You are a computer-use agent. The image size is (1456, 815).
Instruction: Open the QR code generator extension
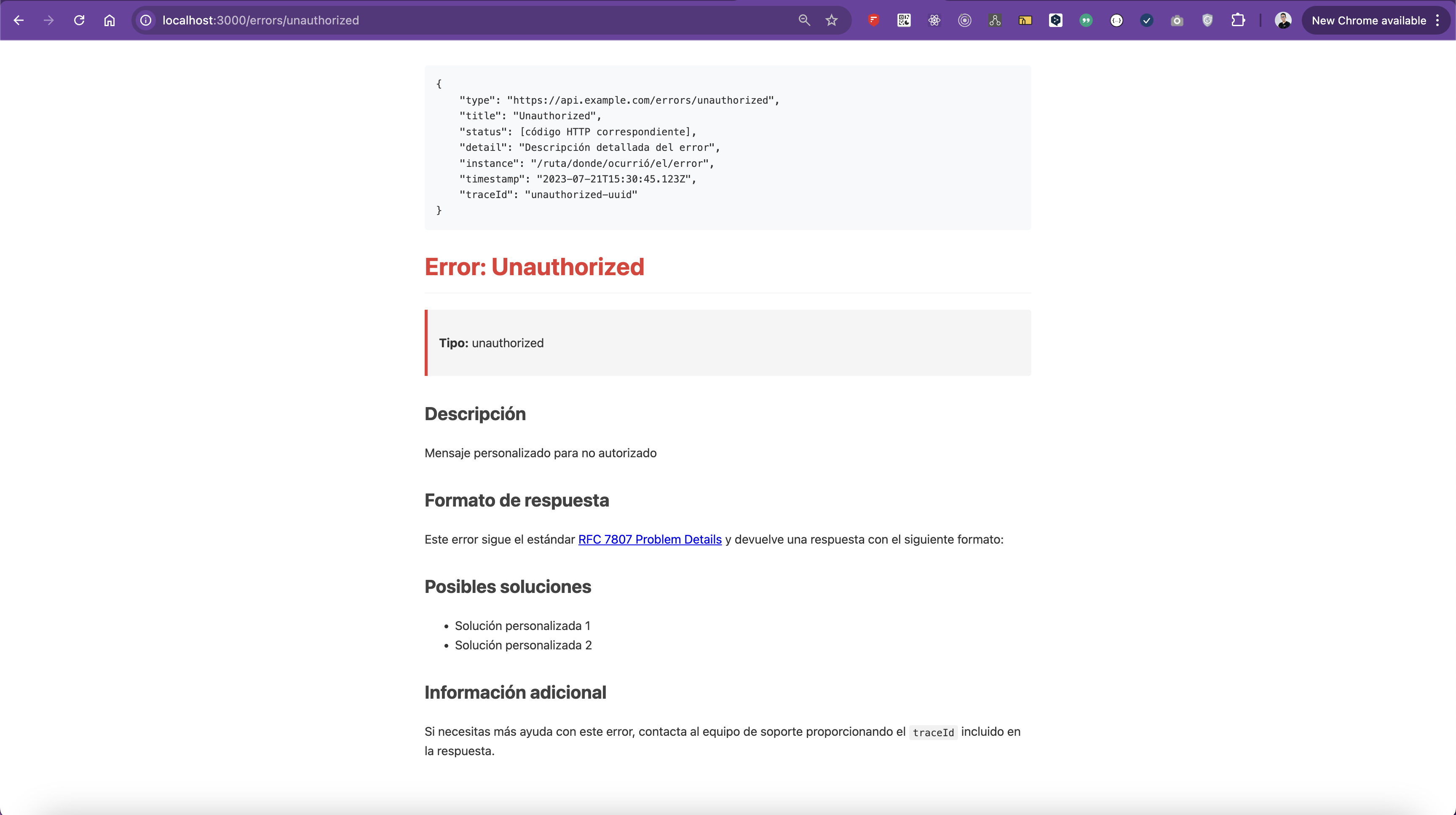904,20
